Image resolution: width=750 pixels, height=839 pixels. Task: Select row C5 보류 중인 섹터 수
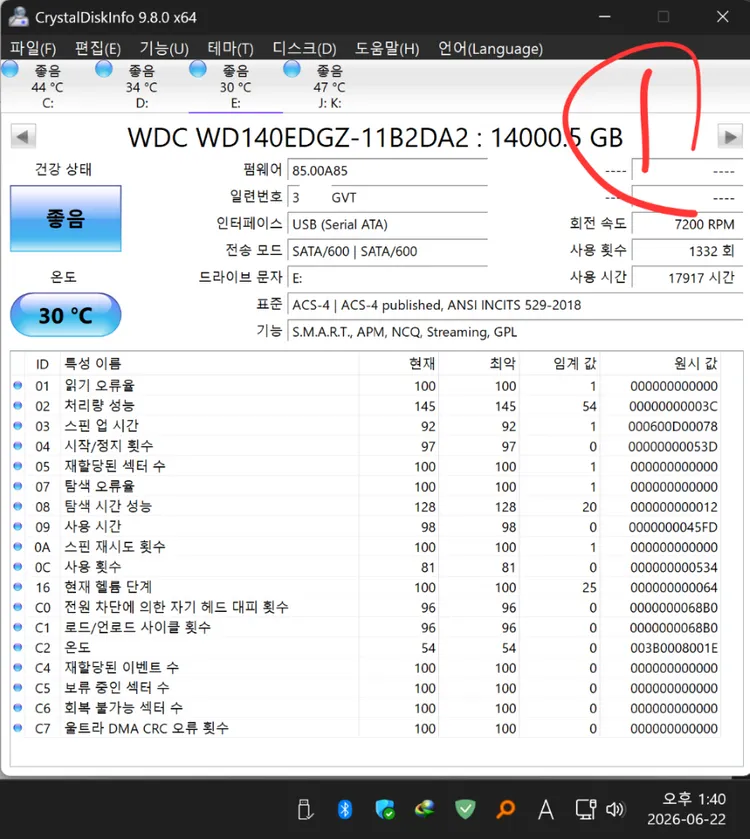click(x=366, y=688)
